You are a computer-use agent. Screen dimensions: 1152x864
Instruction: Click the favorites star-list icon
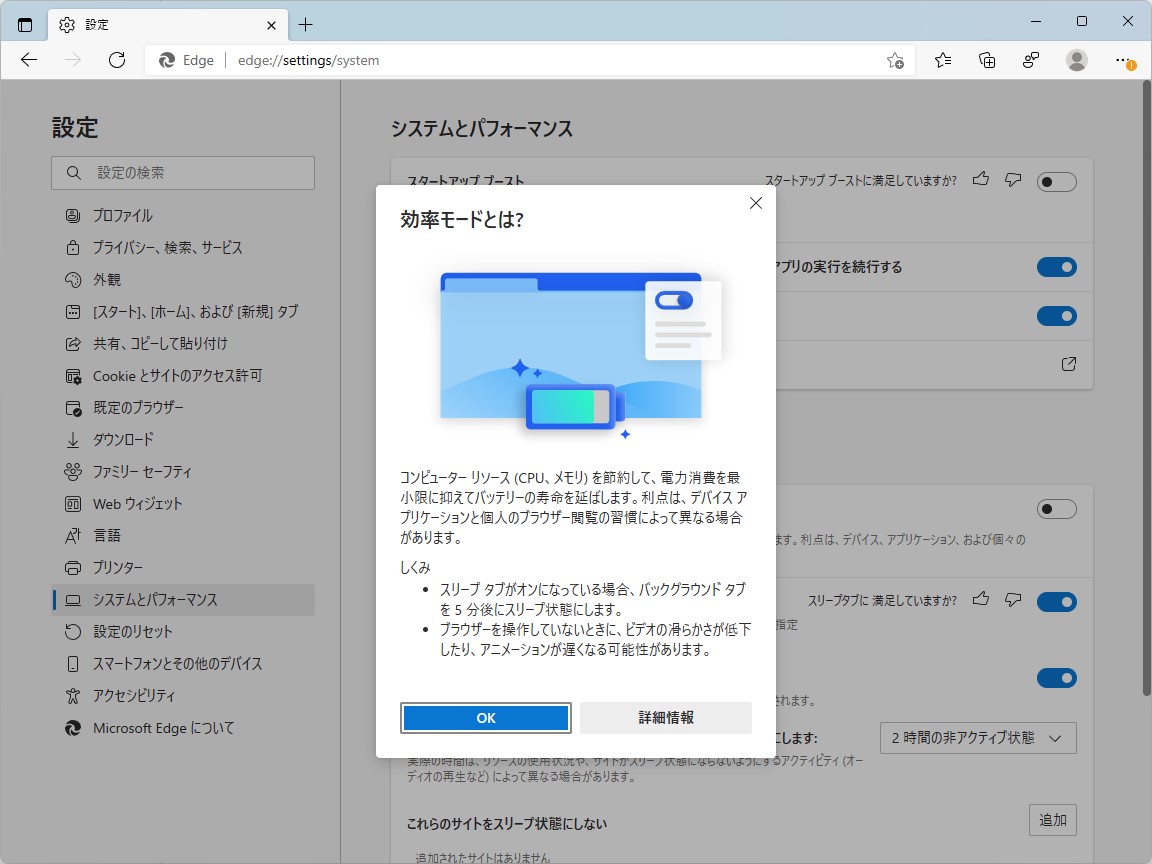click(x=941, y=60)
